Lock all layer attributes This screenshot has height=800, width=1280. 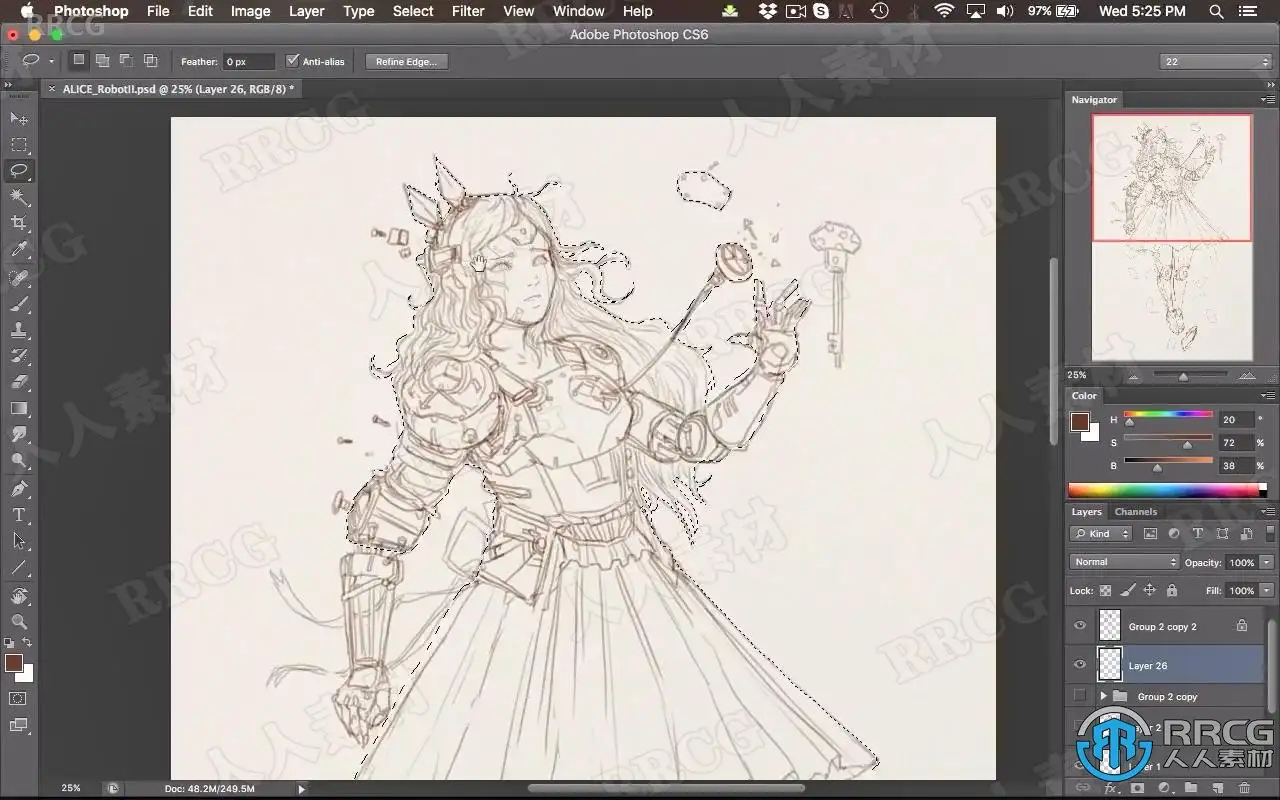[x=1171, y=591]
